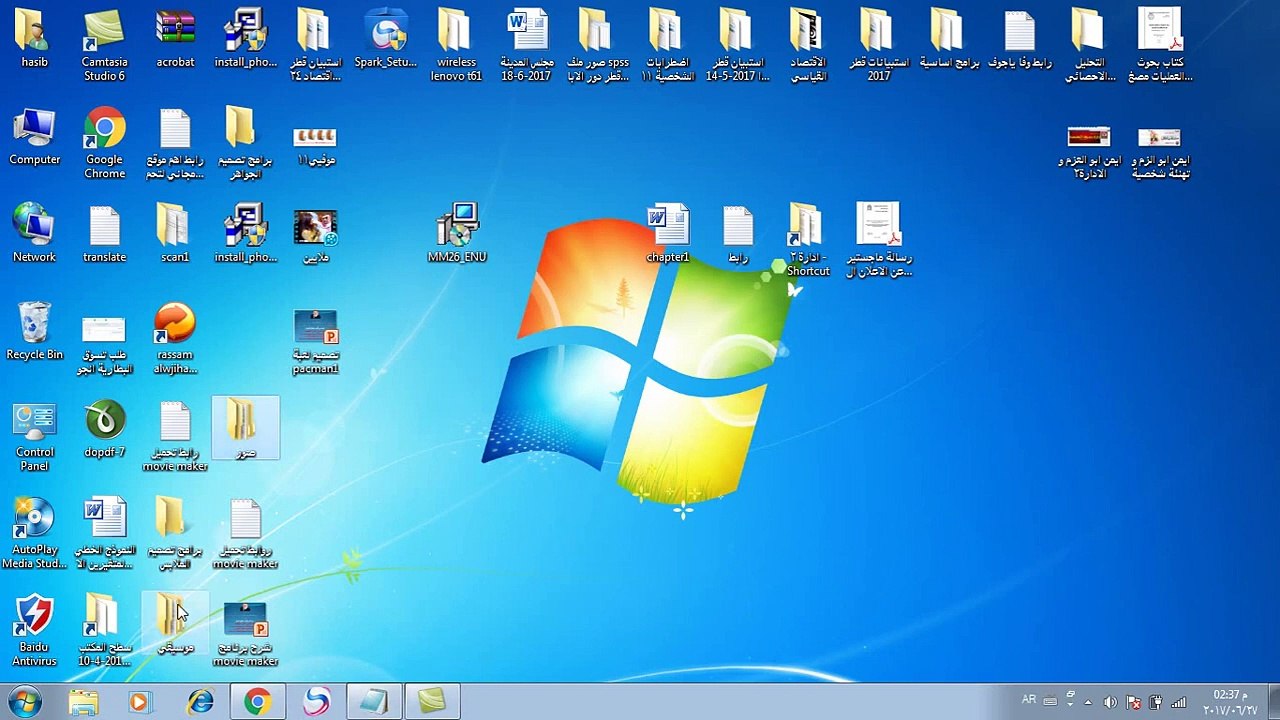Select the highlighted صور folder

(245, 429)
